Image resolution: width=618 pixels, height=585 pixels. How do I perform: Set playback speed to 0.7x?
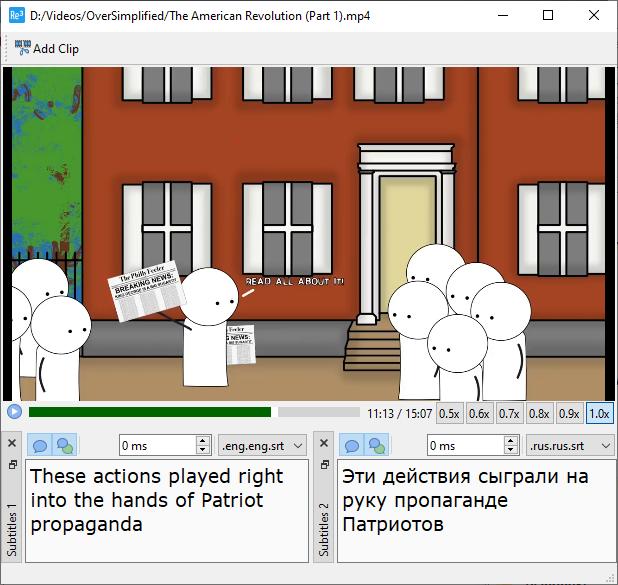[509, 414]
